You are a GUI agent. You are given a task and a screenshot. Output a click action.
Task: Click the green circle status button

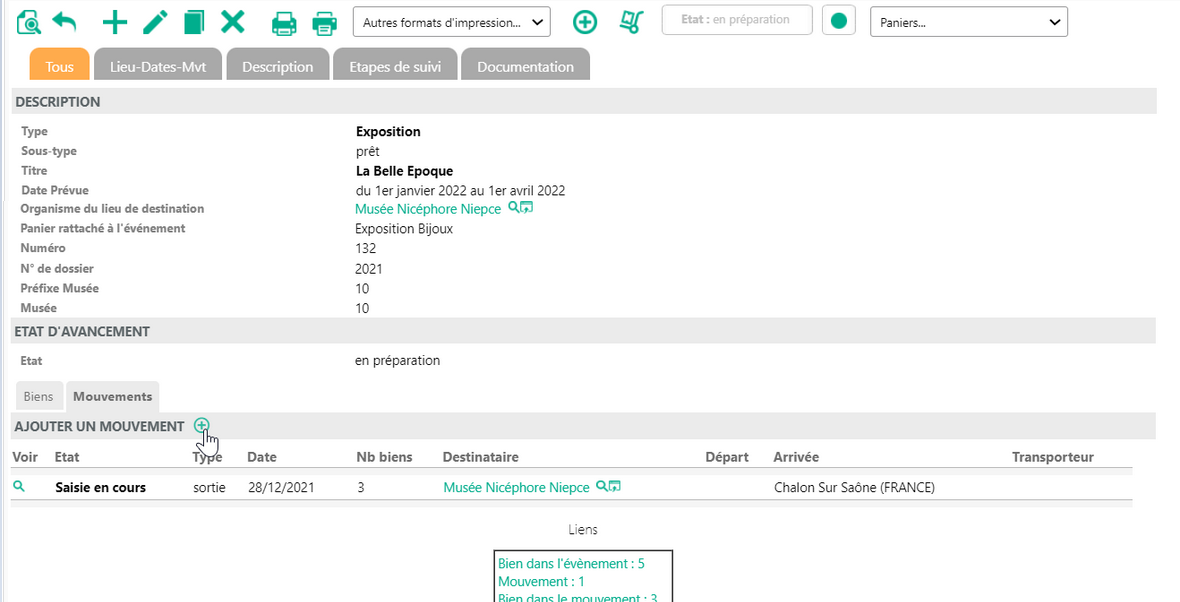point(839,21)
